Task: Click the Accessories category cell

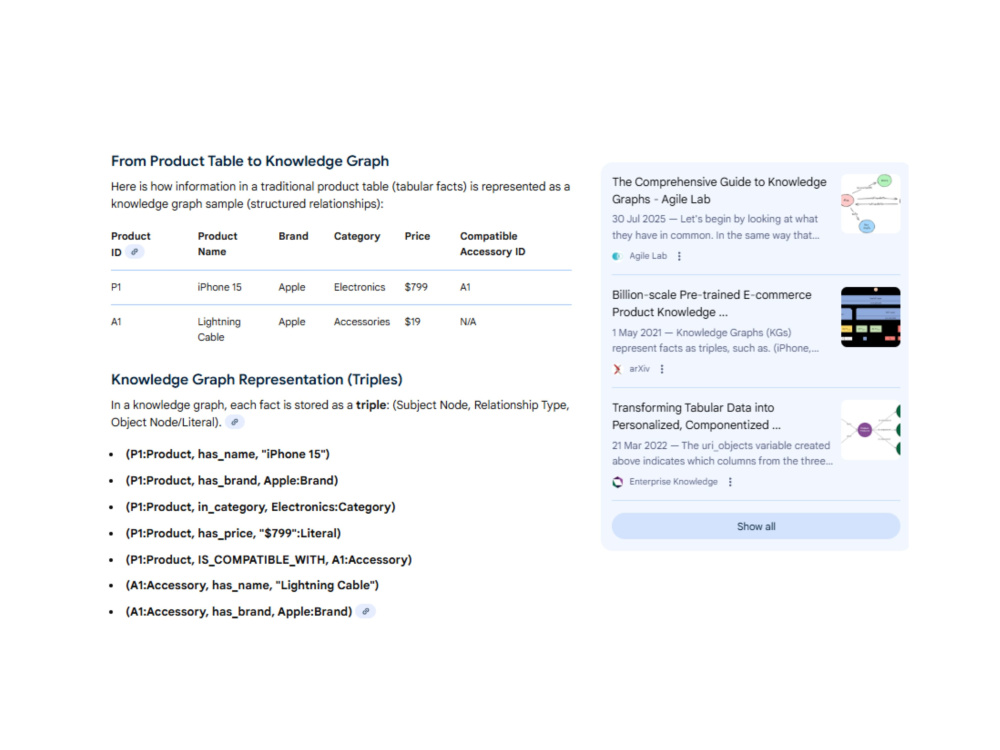Action: [x=362, y=321]
